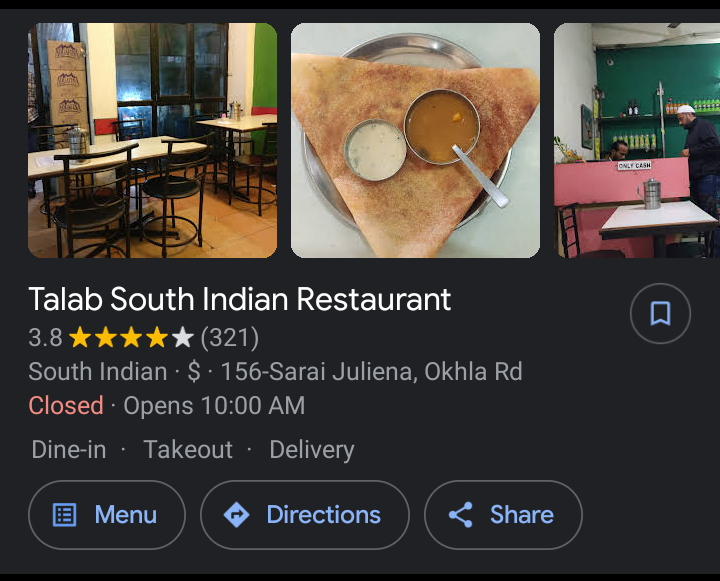This screenshot has height=581, width=720.
Task: Select the Delivery service option
Action: pos(312,449)
